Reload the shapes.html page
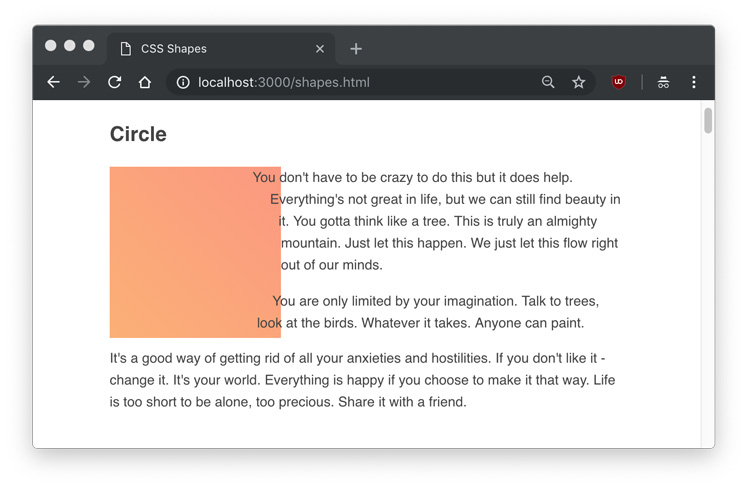Screen dimensions: 747x488 coord(114,82)
